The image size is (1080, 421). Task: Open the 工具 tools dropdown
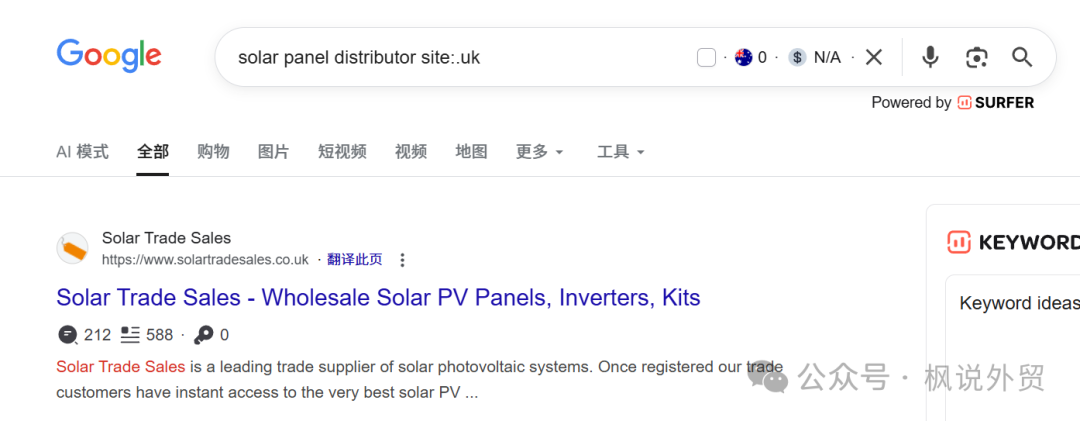620,152
